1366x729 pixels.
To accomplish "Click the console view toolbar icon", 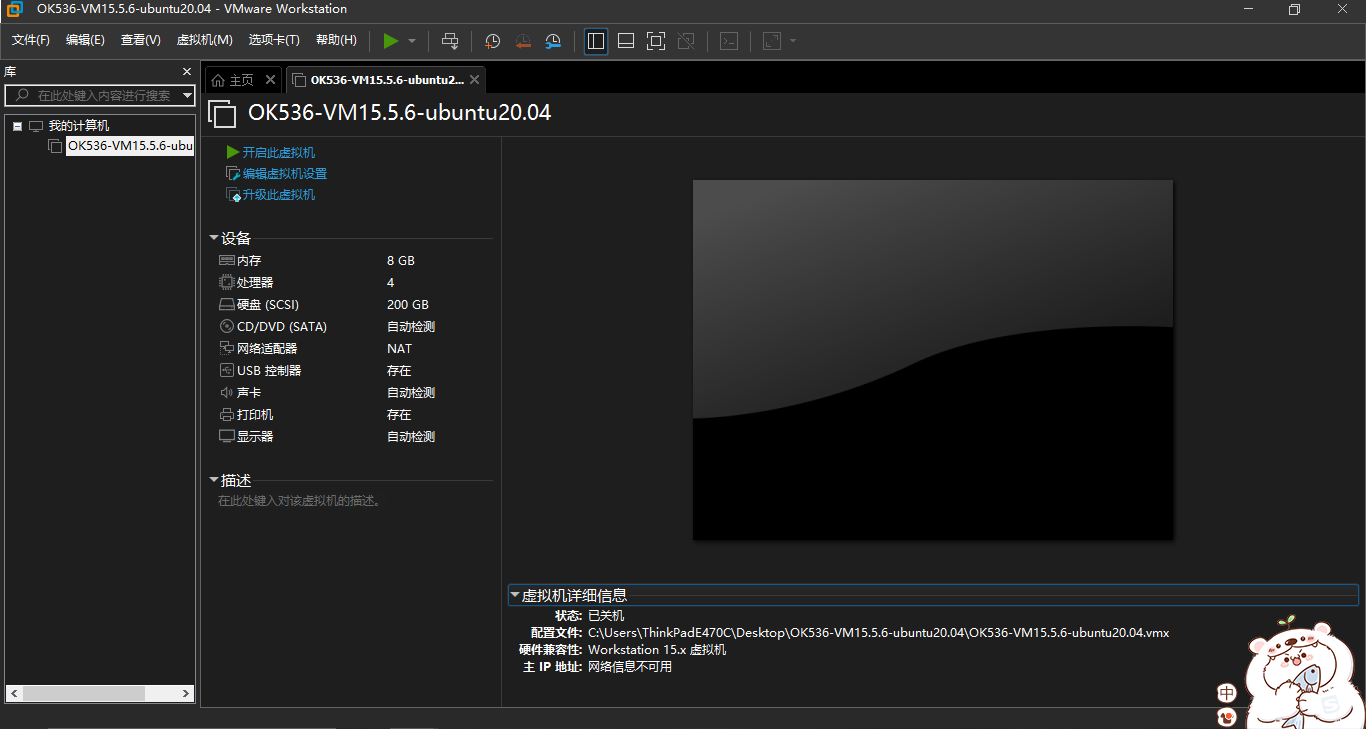I will tap(730, 41).
